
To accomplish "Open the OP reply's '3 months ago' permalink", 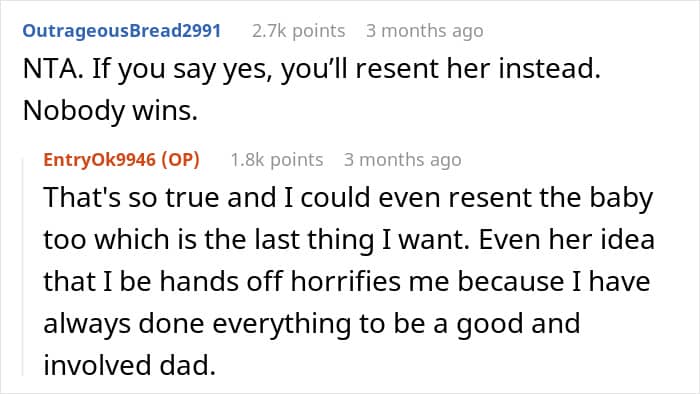I will 403,160.
